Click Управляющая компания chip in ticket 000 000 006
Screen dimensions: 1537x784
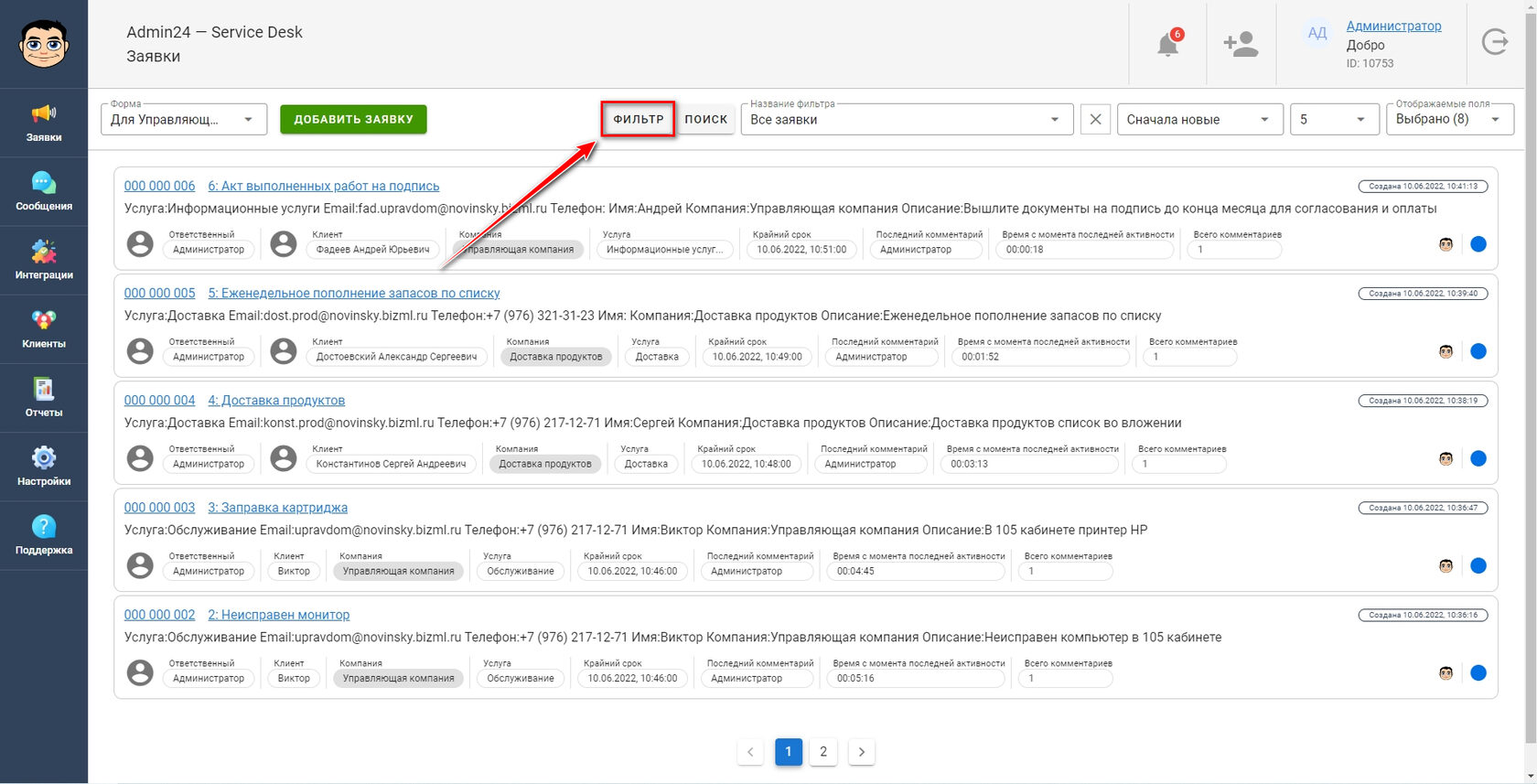(519, 250)
